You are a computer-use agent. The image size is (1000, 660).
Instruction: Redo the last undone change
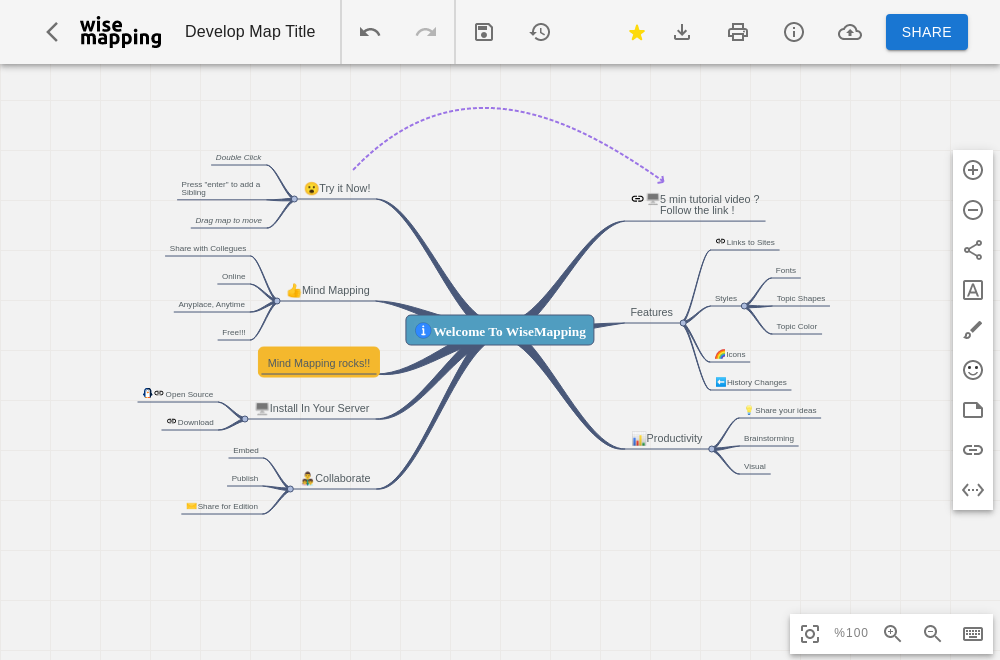click(426, 32)
